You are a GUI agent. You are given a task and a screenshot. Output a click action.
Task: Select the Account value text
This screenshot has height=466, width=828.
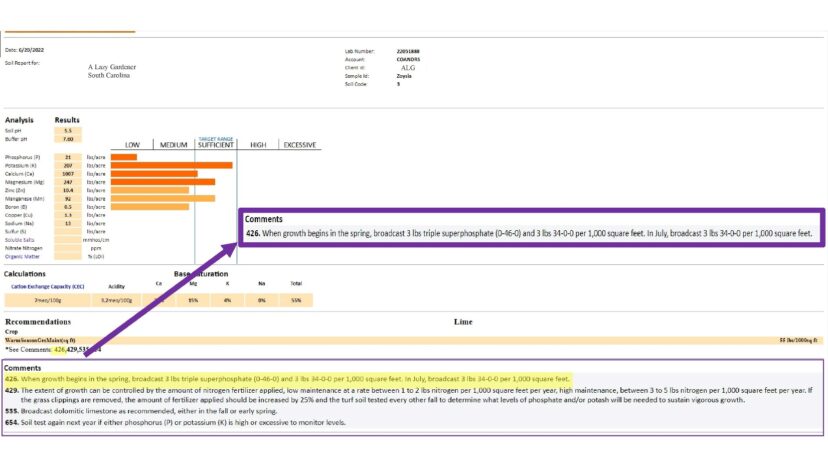[x=408, y=59]
